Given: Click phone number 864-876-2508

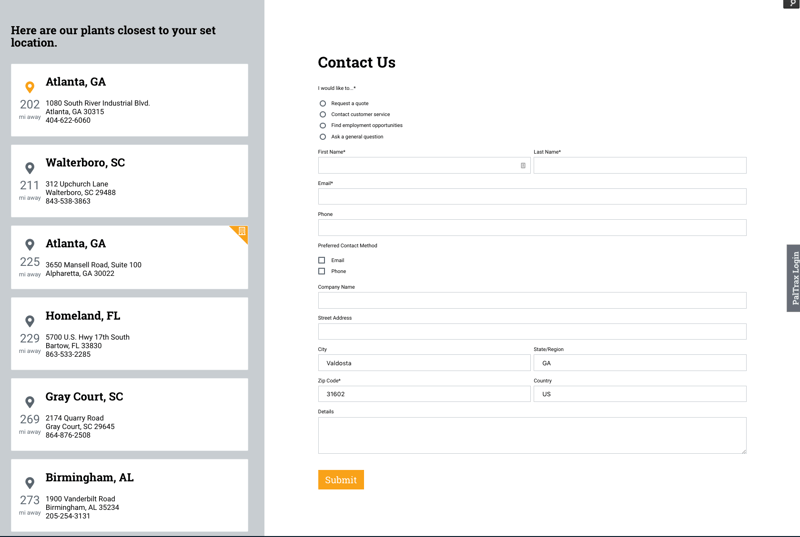Looking at the screenshot, I should (68, 435).
